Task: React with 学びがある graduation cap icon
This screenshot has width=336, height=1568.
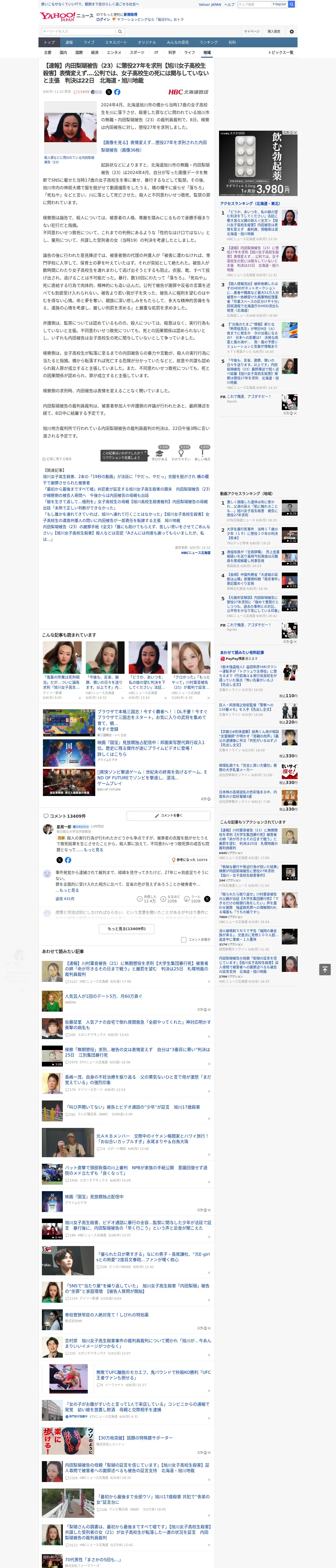Action: [x=160, y=453]
